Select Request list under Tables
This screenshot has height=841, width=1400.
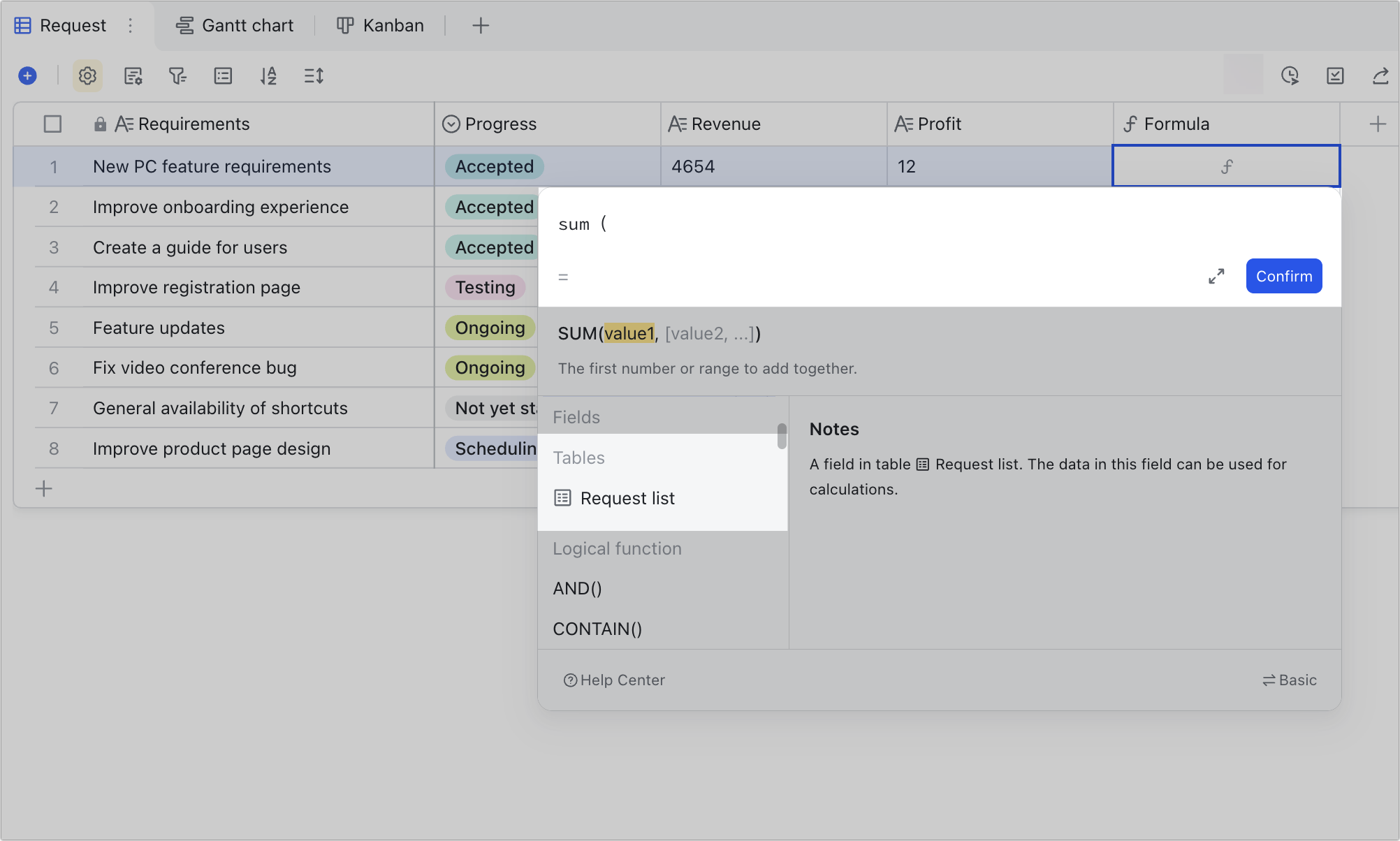pyautogui.click(x=627, y=497)
